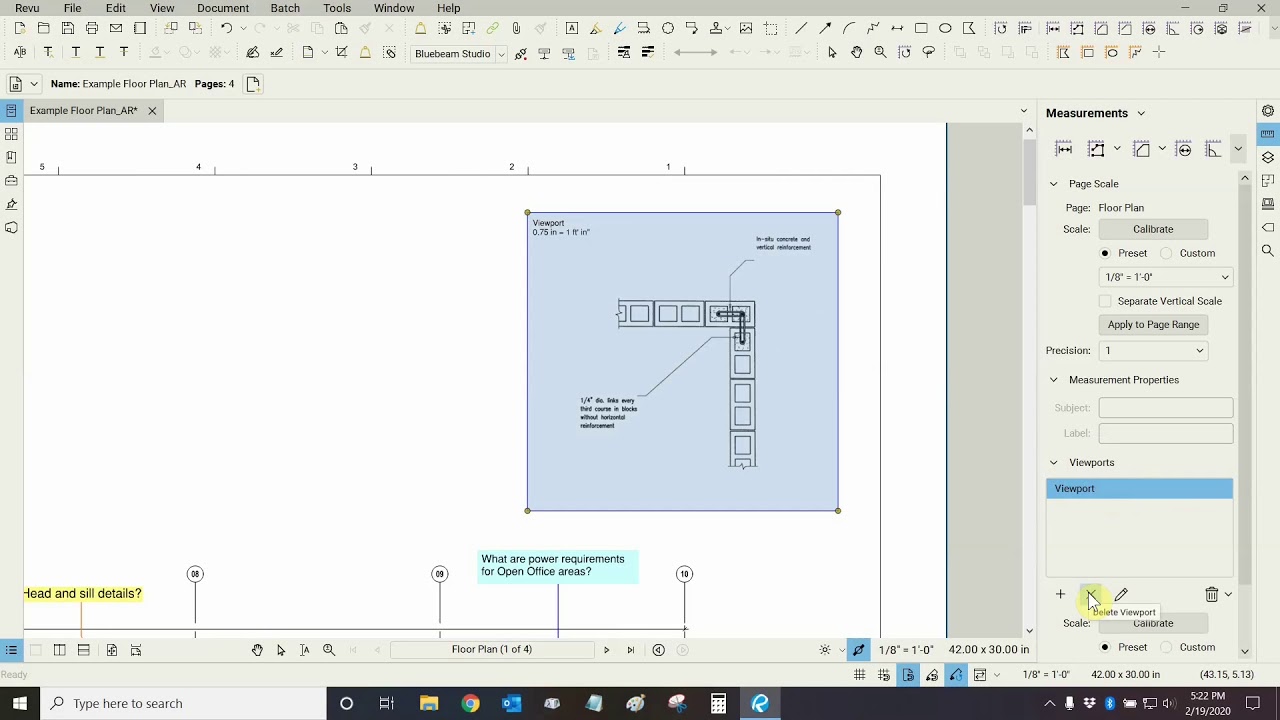The width and height of the screenshot is (1280, 720).
Task: Open the Thumbnails panel in left sidebar
Action: click(x=11, y=134)
